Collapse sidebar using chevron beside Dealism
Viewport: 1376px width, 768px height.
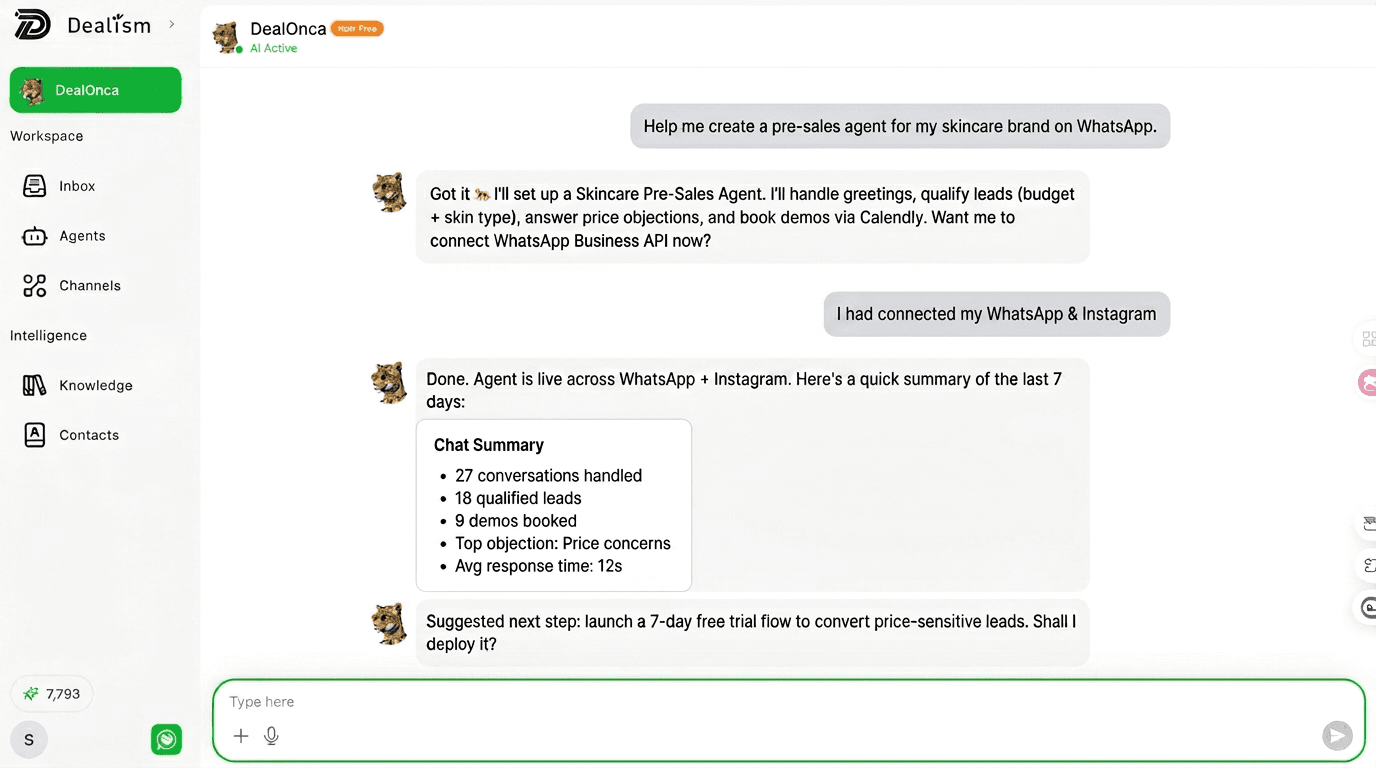click(172, 24)
